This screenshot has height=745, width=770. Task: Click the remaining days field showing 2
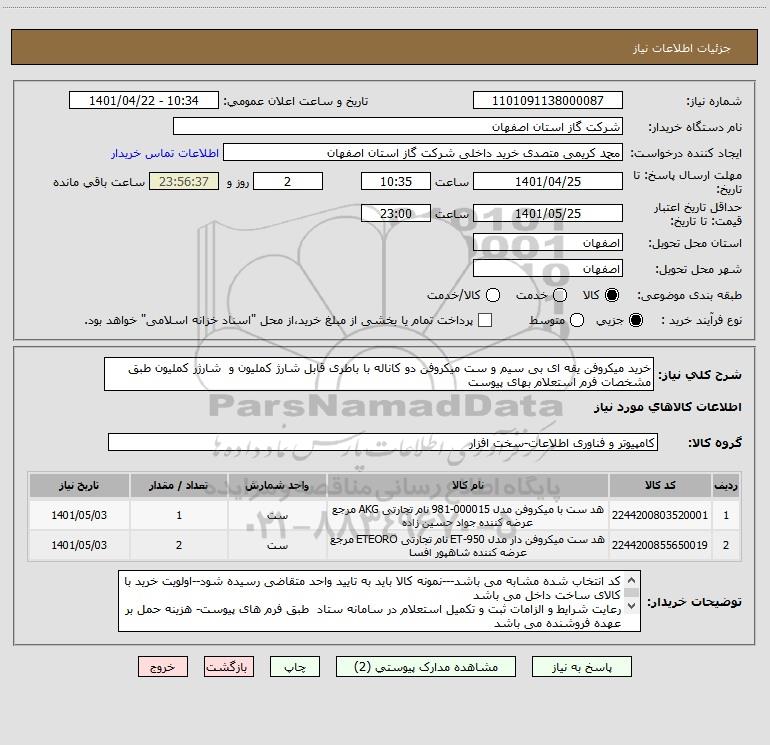[288, 181]
